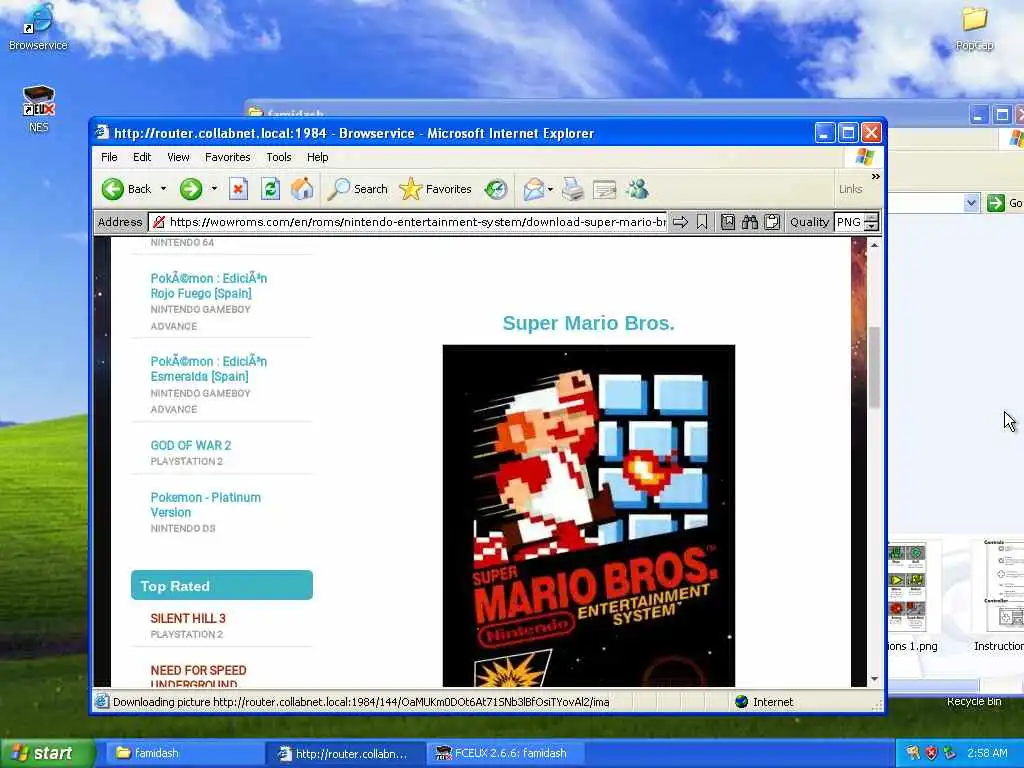Screen dimensions: 1024x768
Task: Click the Go button in famidash window
Action: [1006, 203]
